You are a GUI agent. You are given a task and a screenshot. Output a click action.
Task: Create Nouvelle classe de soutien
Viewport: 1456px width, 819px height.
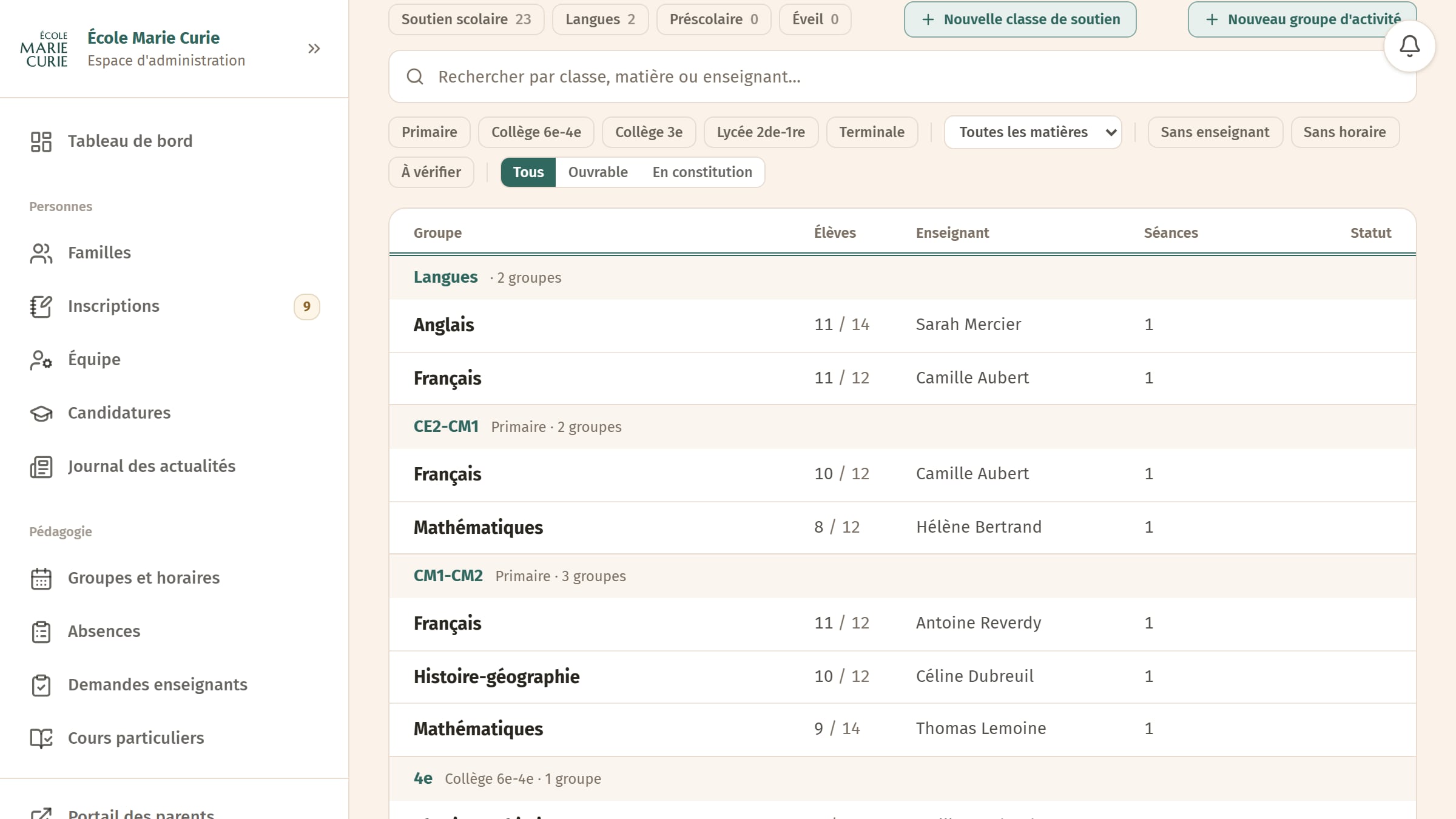click(x=1020, y=19)
